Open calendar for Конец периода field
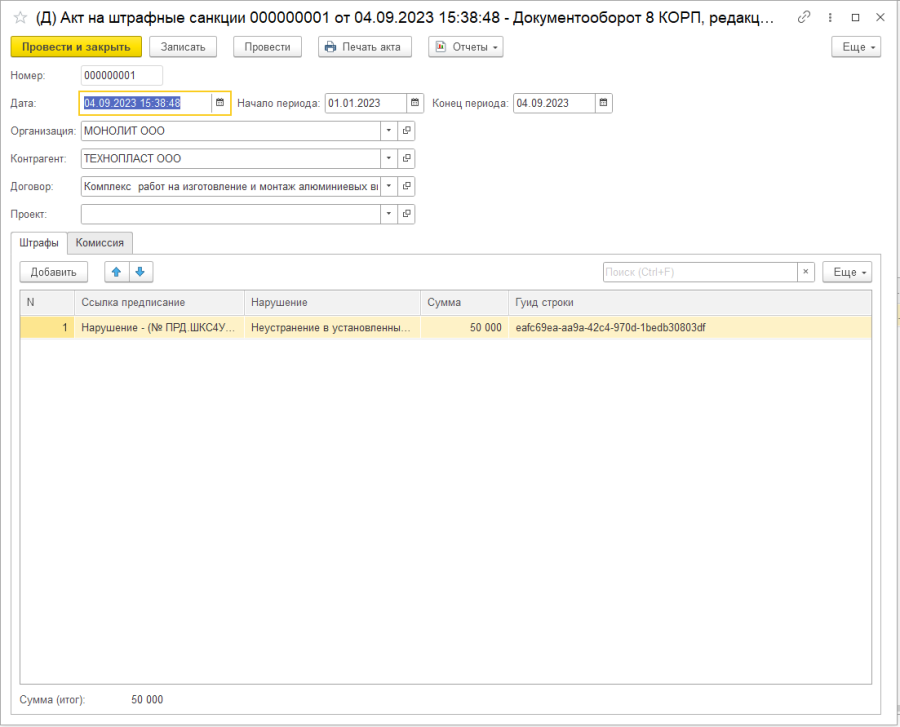Image resolution: width=900 pixels, height=727 pixels. coord(602,103)
